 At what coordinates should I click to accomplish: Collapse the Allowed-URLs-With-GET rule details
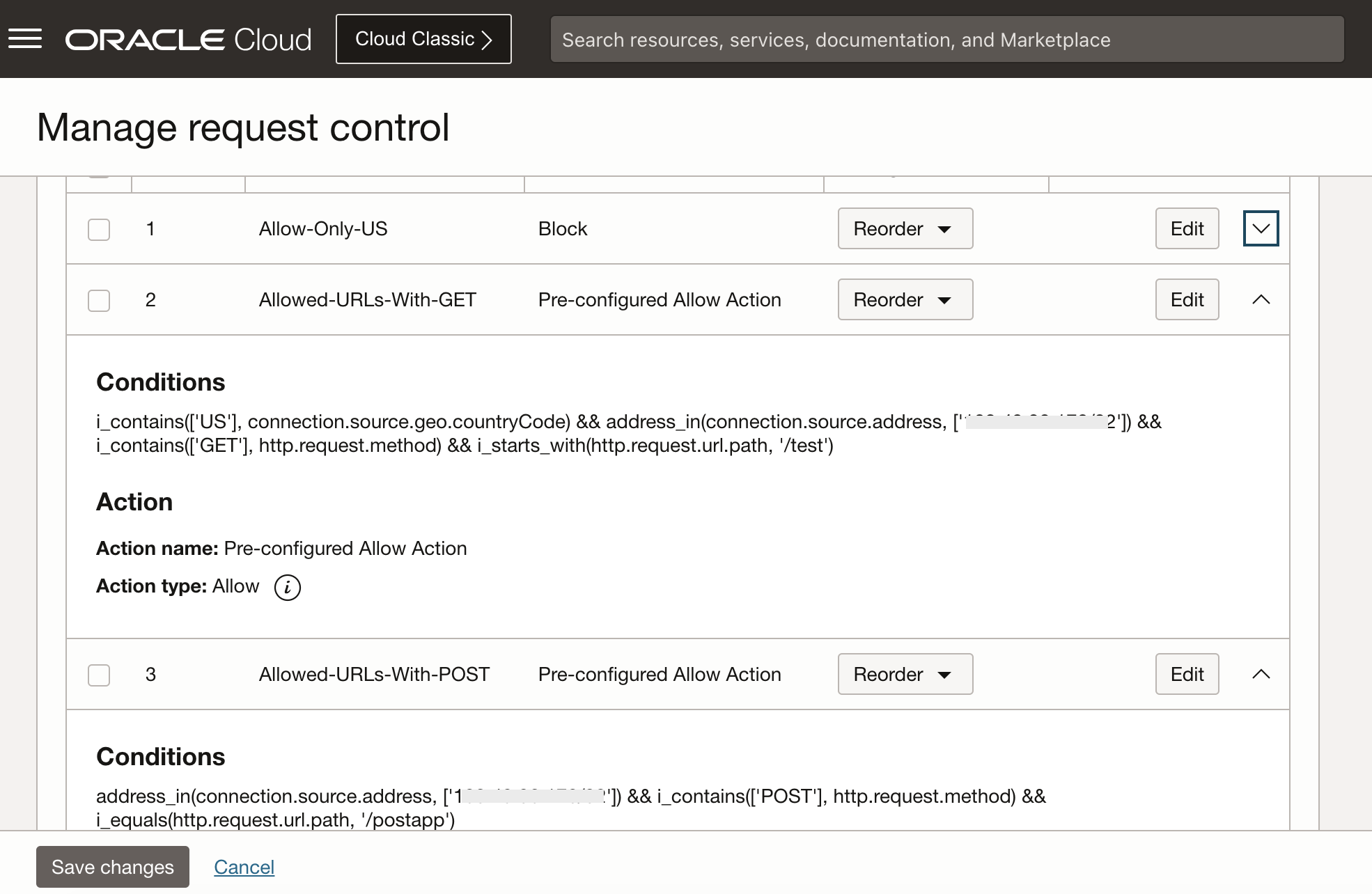(x=1261, y=299)
